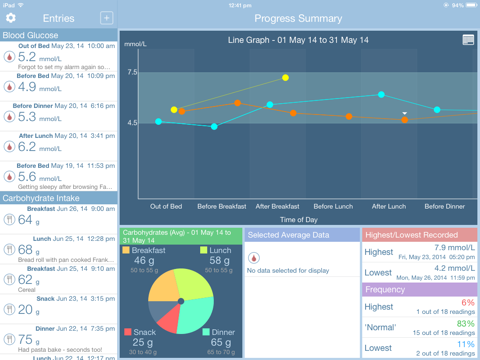This screenshot has height=360, width=480.
Task: Tap the yellow Breakfast legend swatch
Action: 126,250
